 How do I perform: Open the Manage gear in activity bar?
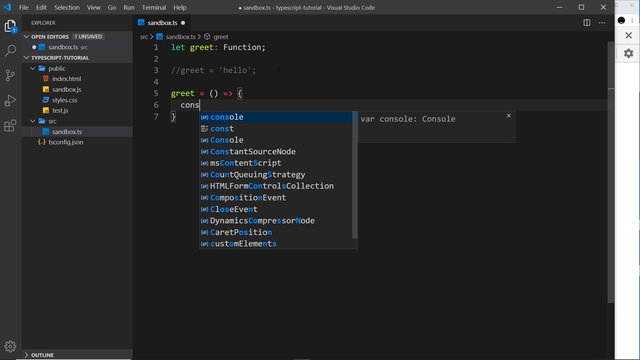pyautogui.click(x=10, y=347)
